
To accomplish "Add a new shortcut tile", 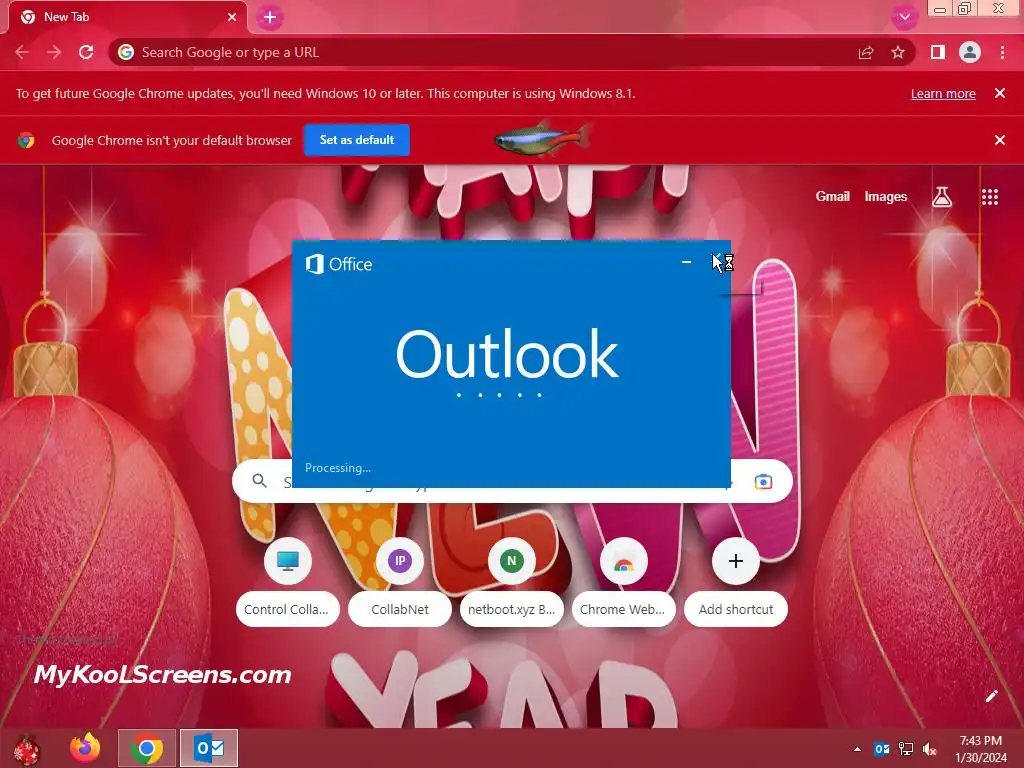I will [735, 581].
